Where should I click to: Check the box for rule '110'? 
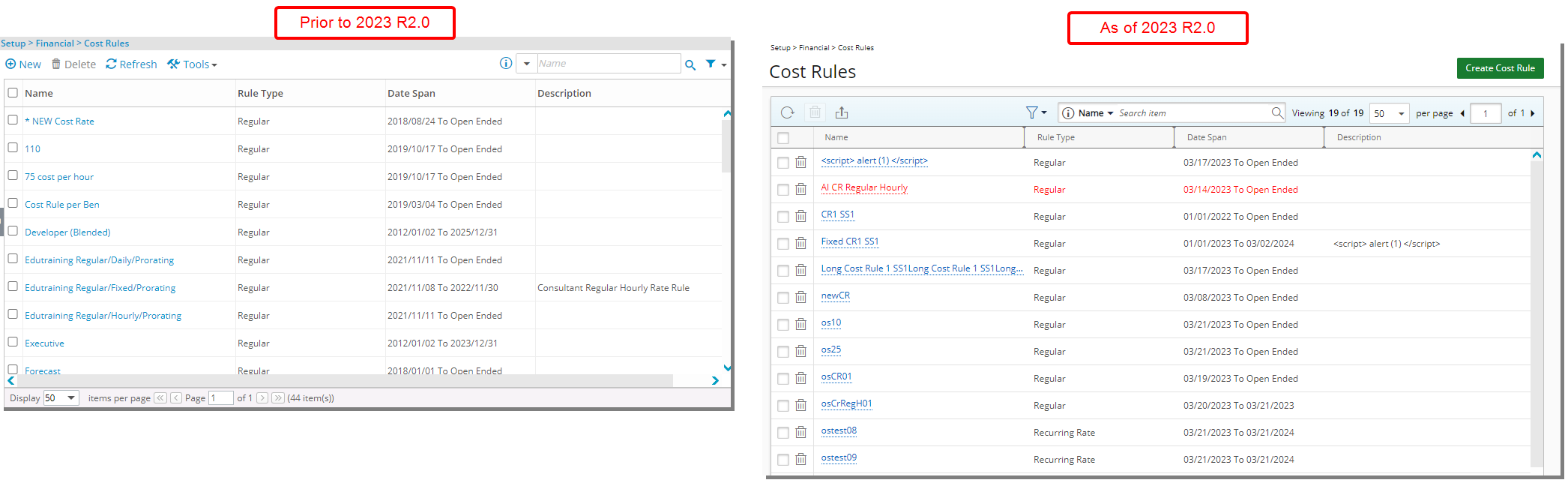(x=13, y=148)
